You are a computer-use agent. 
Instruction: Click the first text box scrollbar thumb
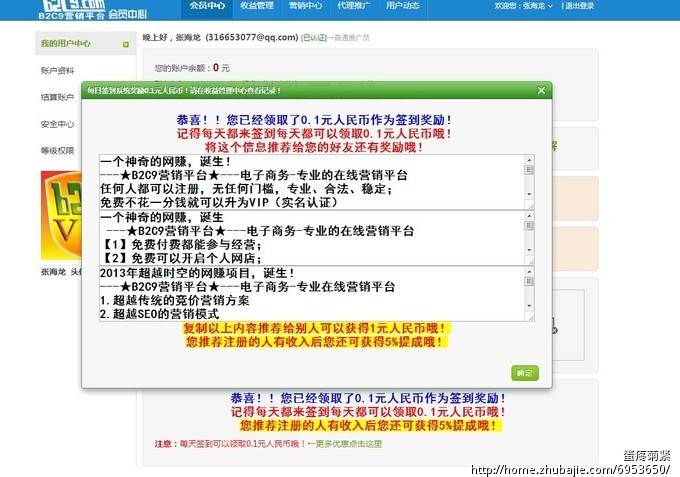tap(529, 170)
